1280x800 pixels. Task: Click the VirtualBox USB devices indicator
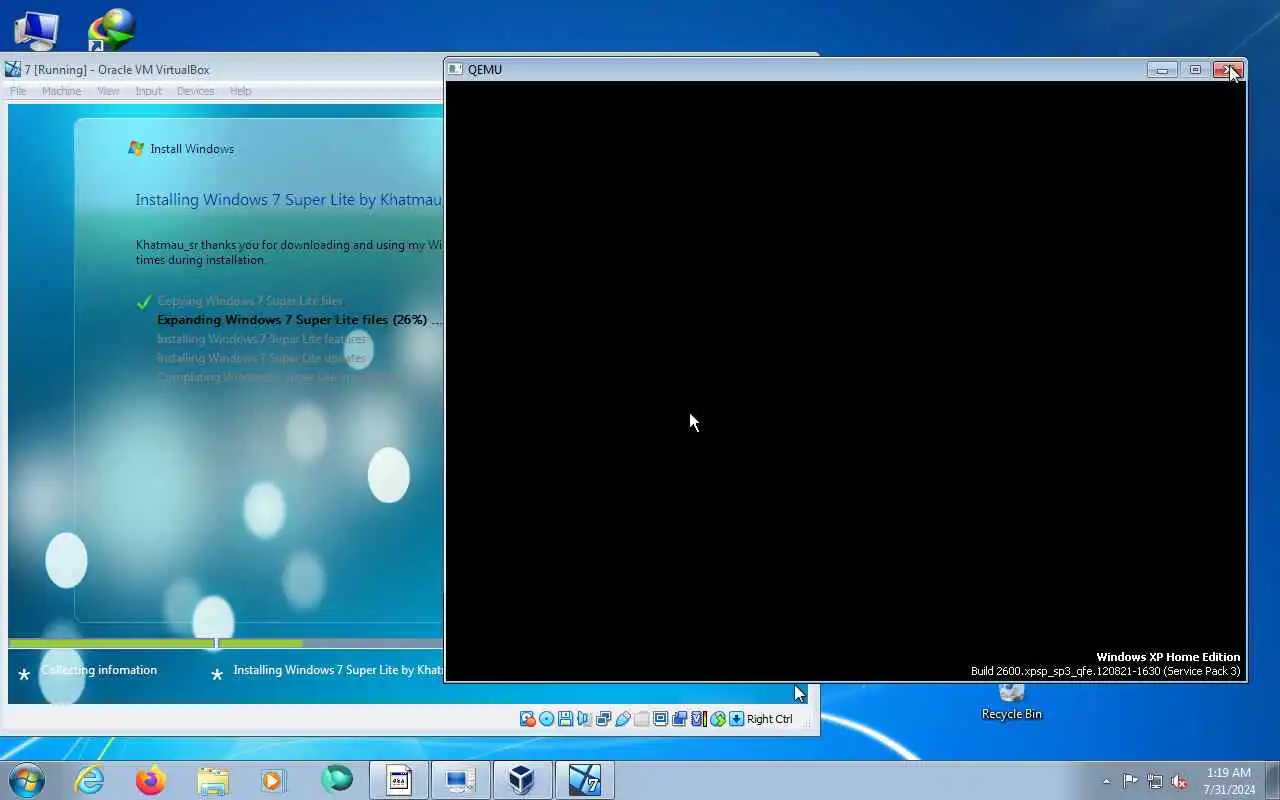point(623,719)
